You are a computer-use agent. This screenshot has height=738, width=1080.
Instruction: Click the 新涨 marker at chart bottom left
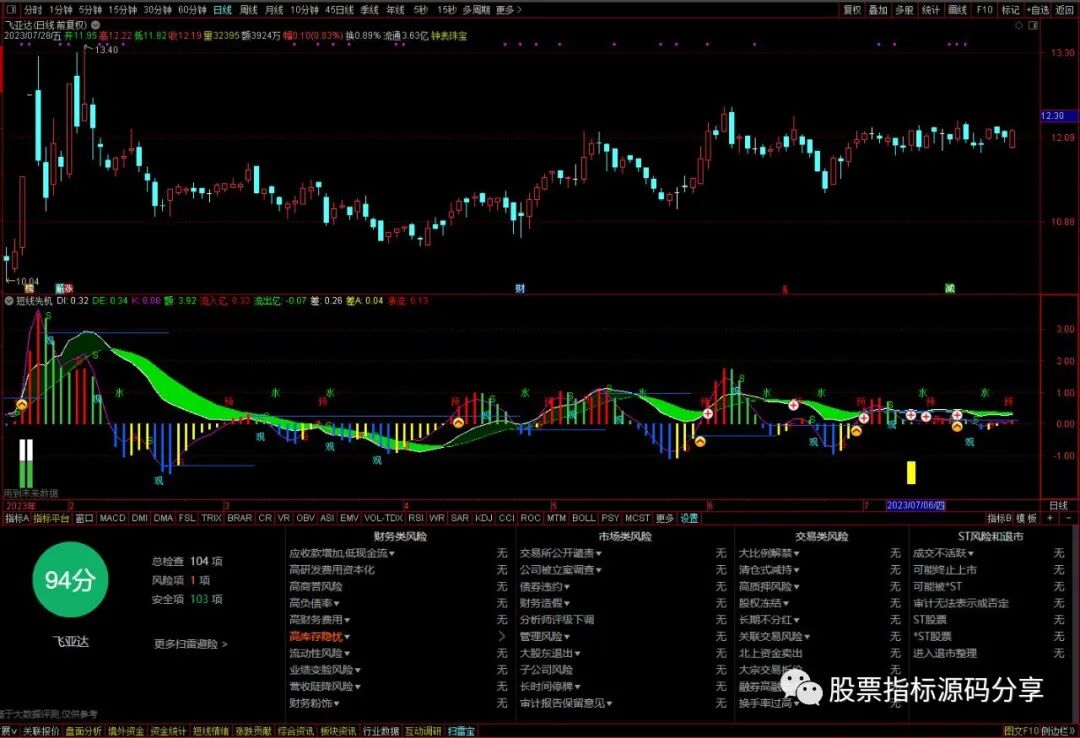point(64,289)
